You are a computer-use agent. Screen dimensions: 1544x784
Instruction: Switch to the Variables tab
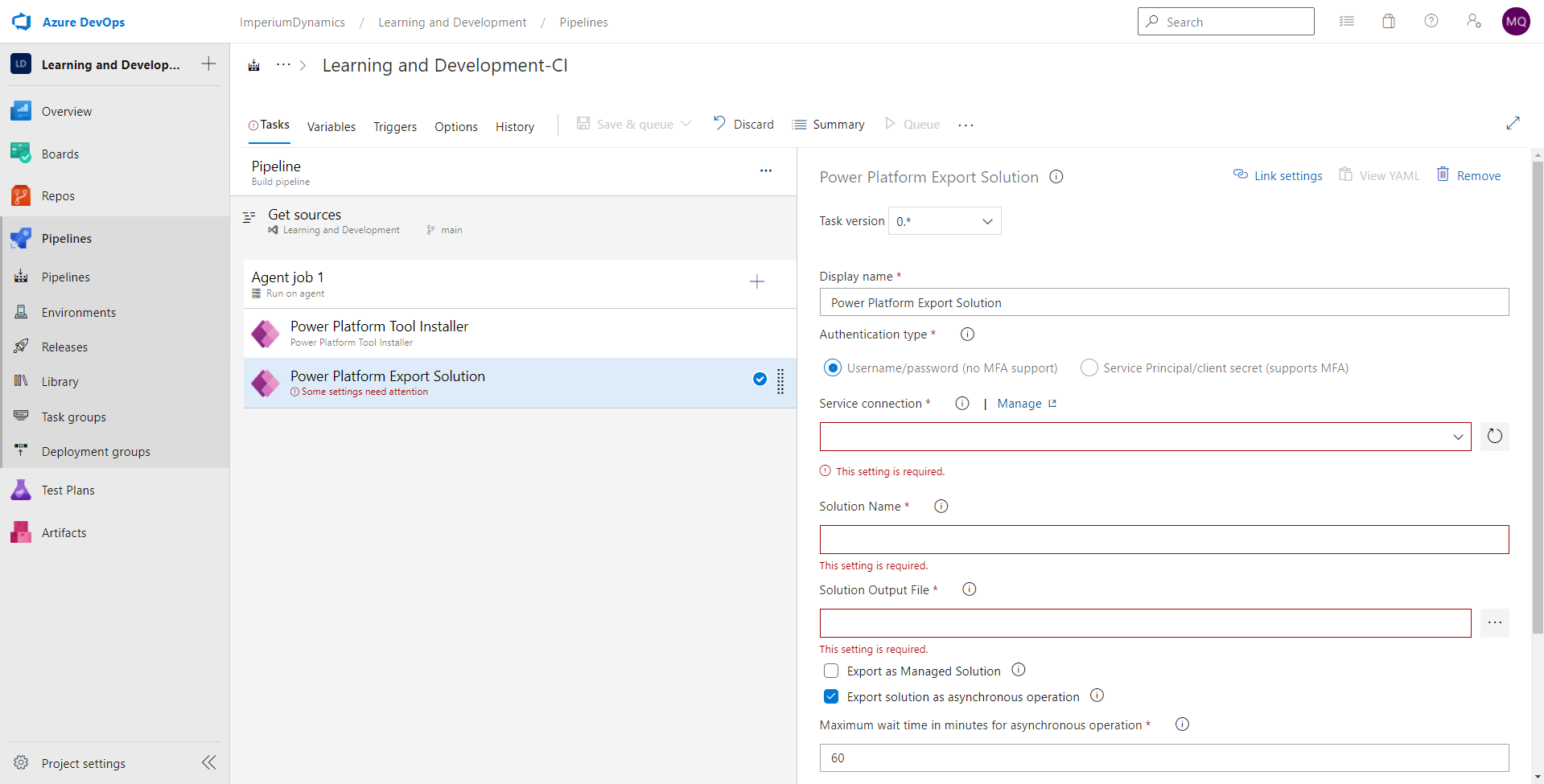[331, 126]
